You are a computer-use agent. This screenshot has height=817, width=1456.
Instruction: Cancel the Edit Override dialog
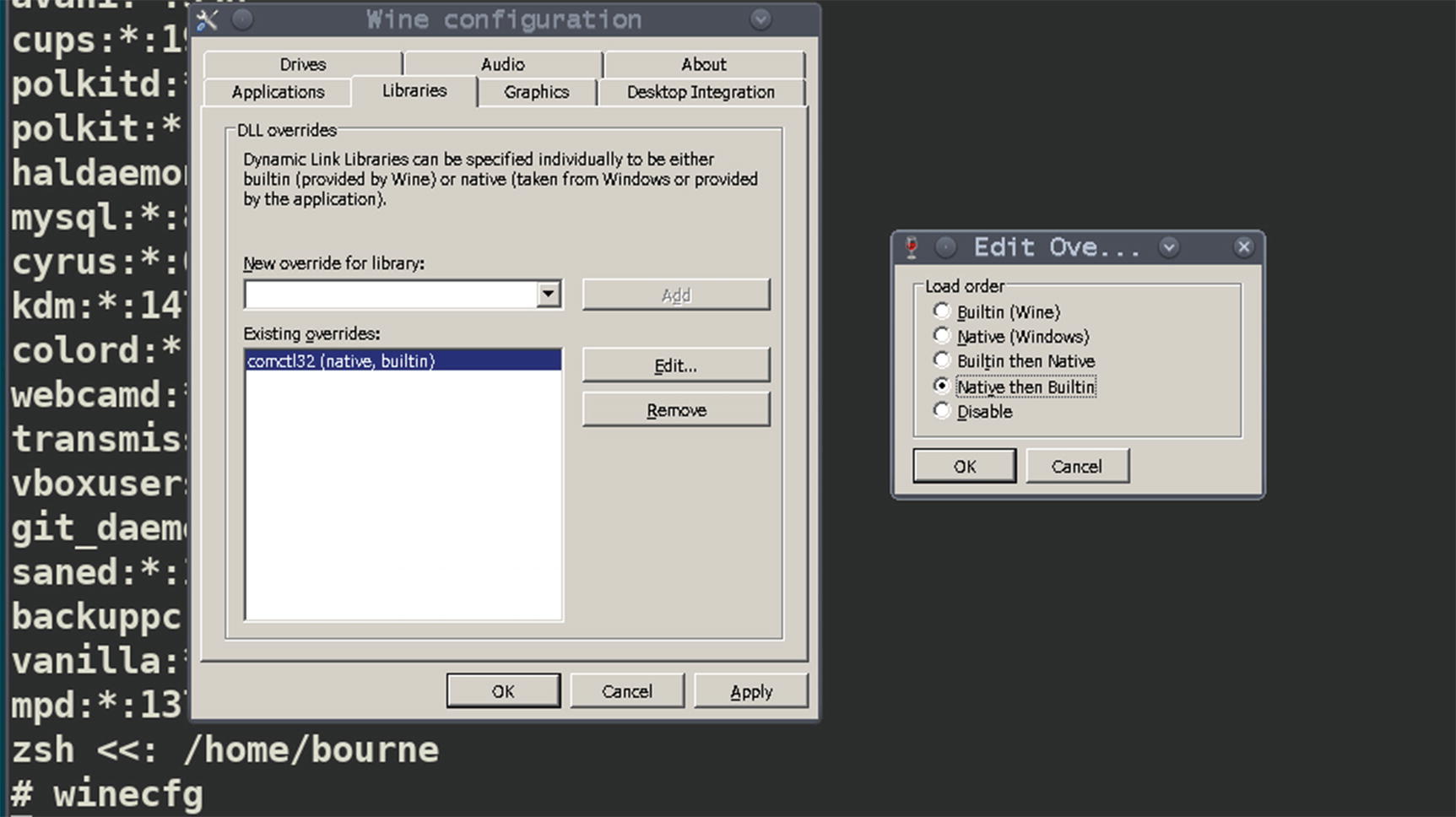click(1077, 466)
